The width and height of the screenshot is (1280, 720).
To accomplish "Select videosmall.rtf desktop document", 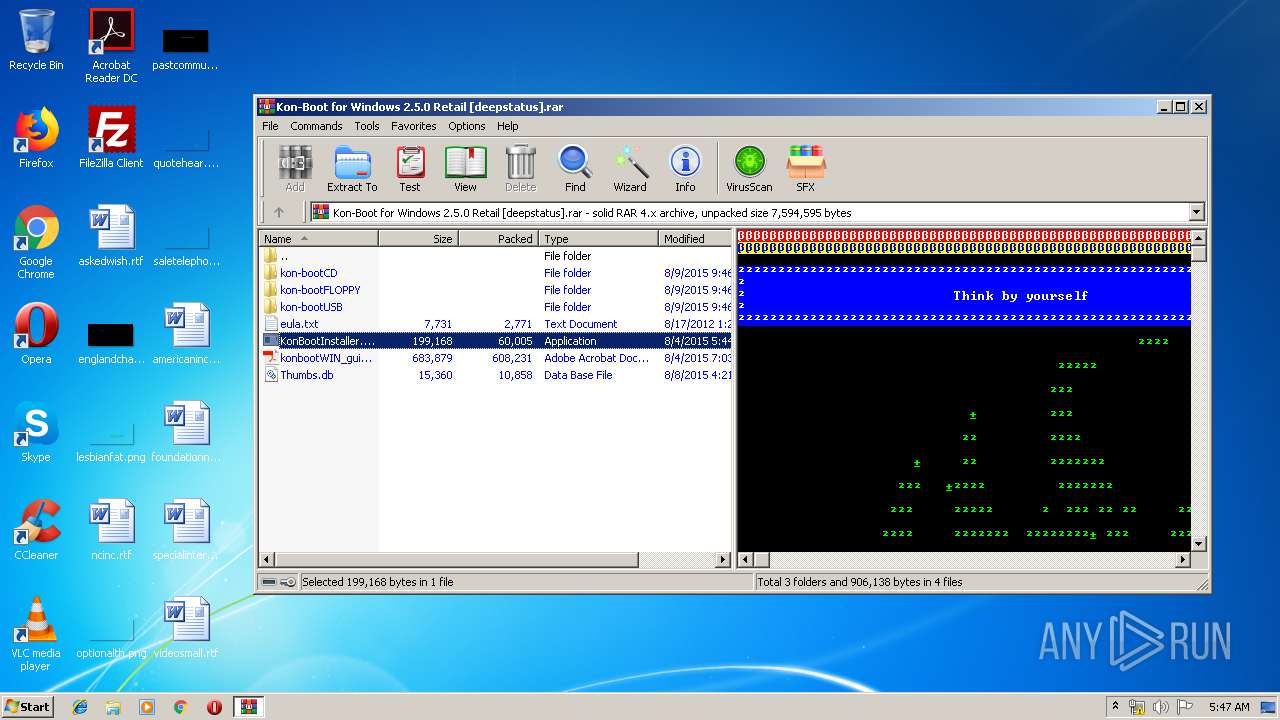I will pos(186,628).
